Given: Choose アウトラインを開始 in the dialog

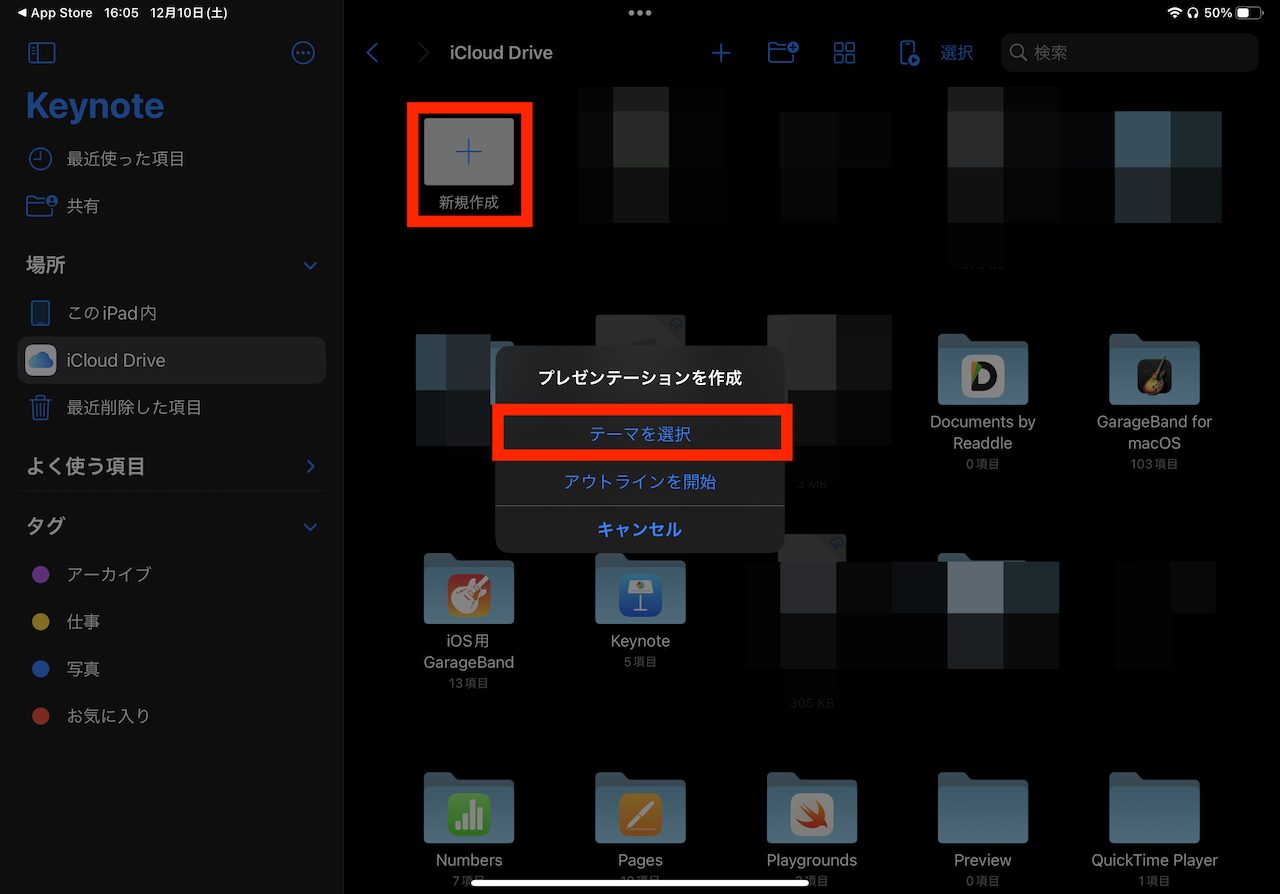Looking at the screenshot, I should 640,482.
